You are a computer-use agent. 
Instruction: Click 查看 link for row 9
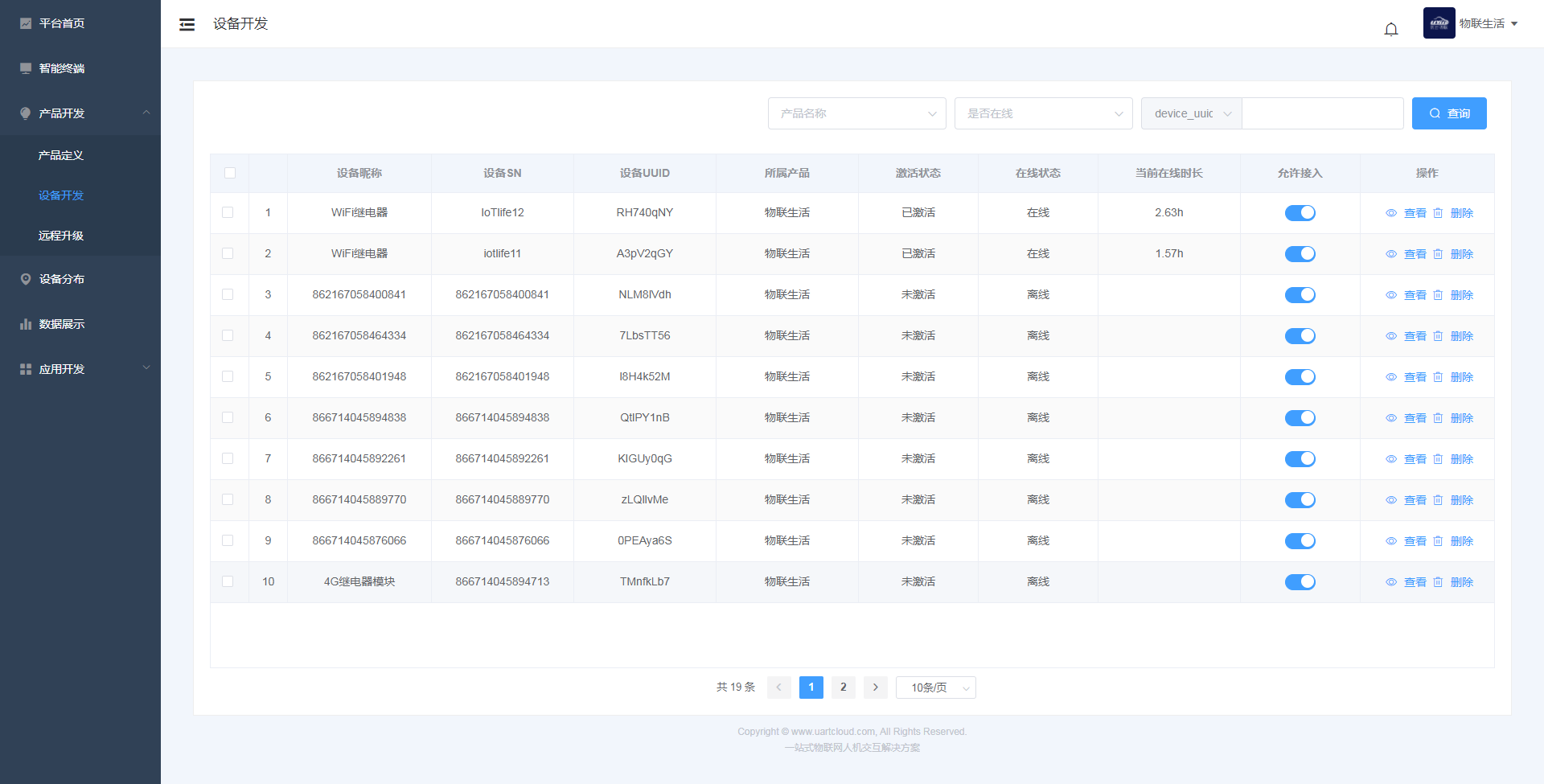tap(1415, 541)
